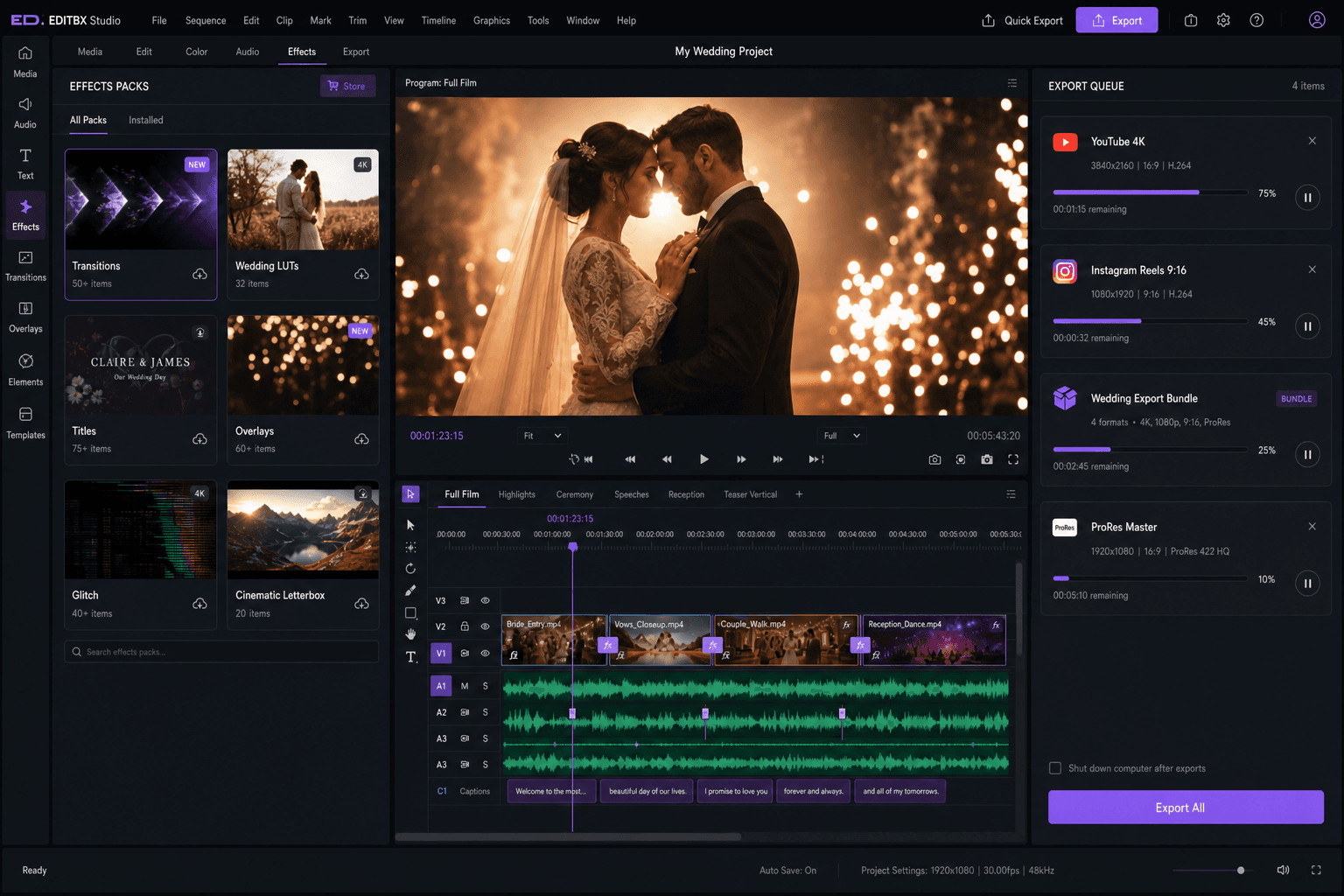The height and width of the screenshot is (896, 1344).
Task: Open the Teaser Vertical sequence tab
Action: [x=750, y=494]
